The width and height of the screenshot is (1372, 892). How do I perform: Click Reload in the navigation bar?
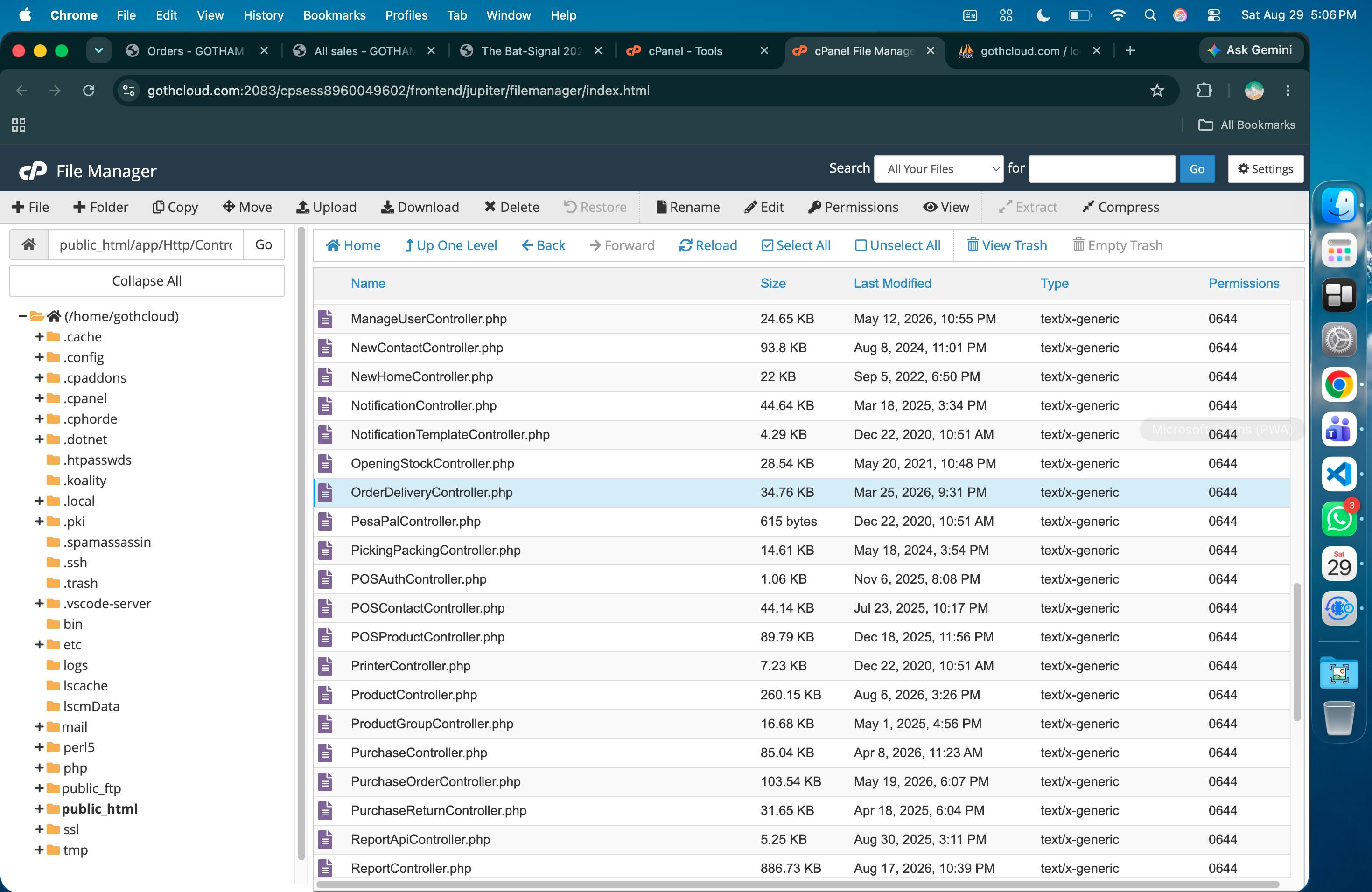(x=708, y=245)
